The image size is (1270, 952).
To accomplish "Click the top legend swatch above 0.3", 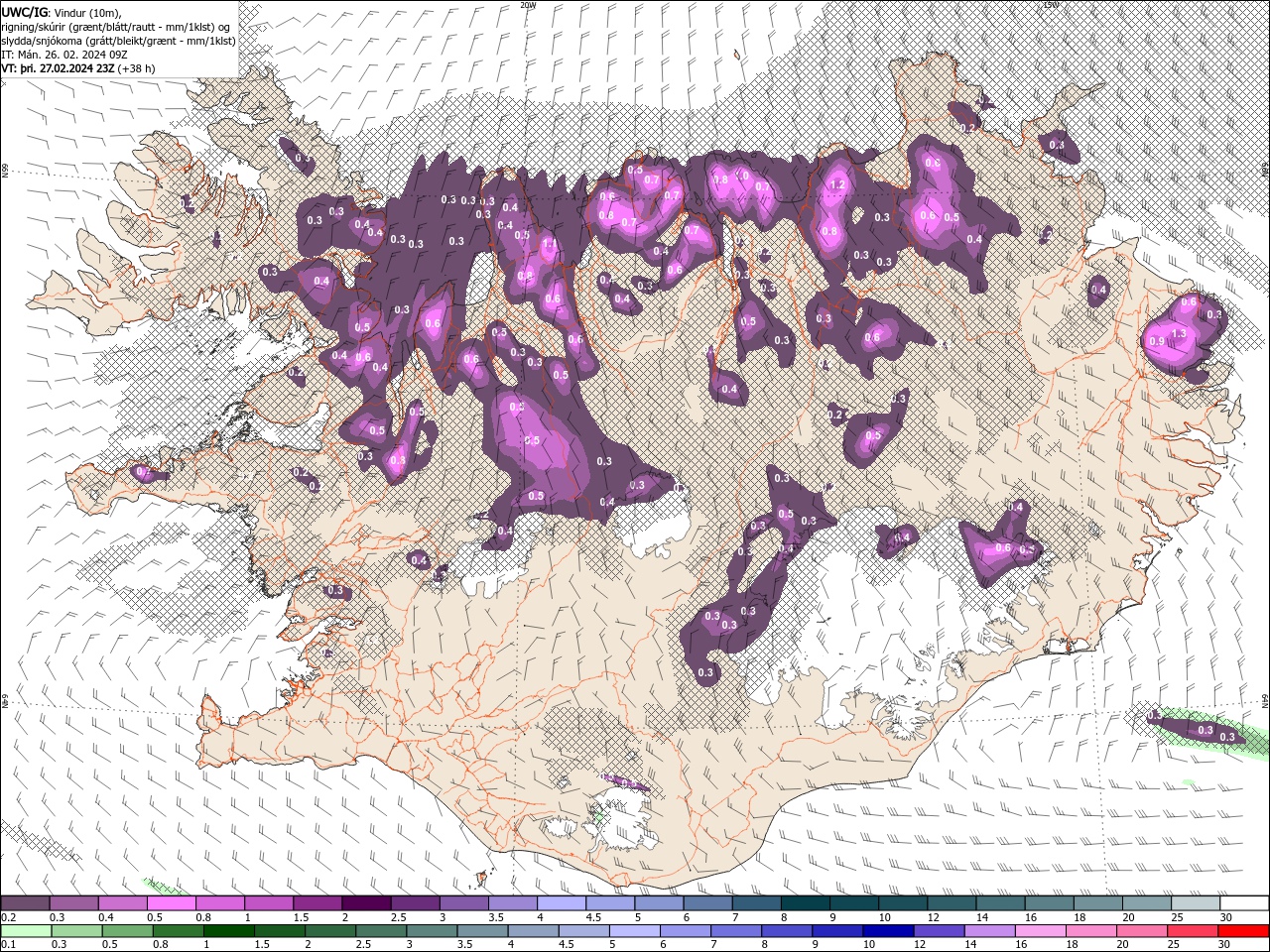I will (x=73, y=903).
